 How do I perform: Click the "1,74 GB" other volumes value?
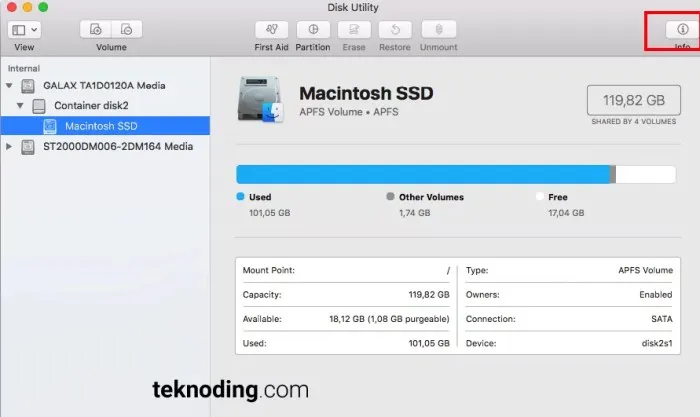click(x=415, y=213)
